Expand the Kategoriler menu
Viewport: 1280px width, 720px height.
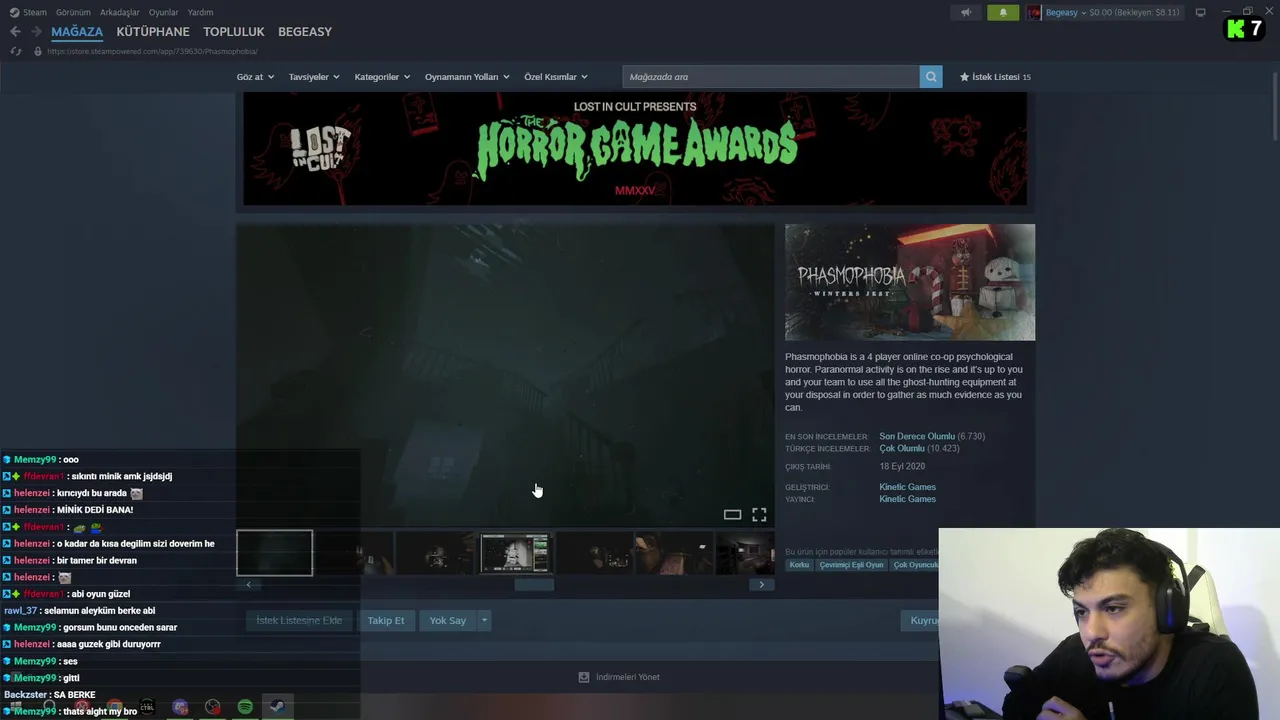383,77
